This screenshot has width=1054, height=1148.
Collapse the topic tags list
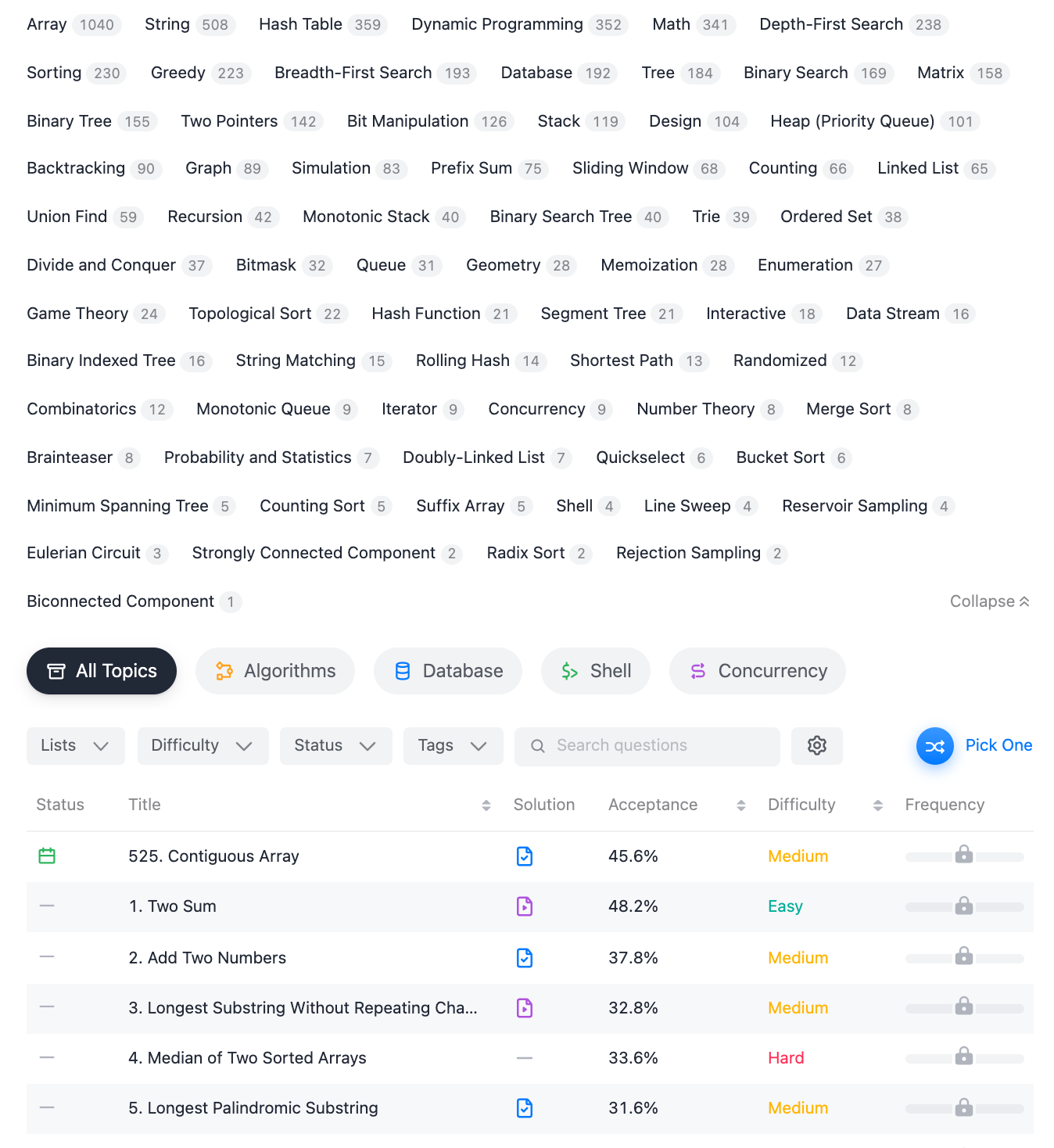click(x=989, y=601)
